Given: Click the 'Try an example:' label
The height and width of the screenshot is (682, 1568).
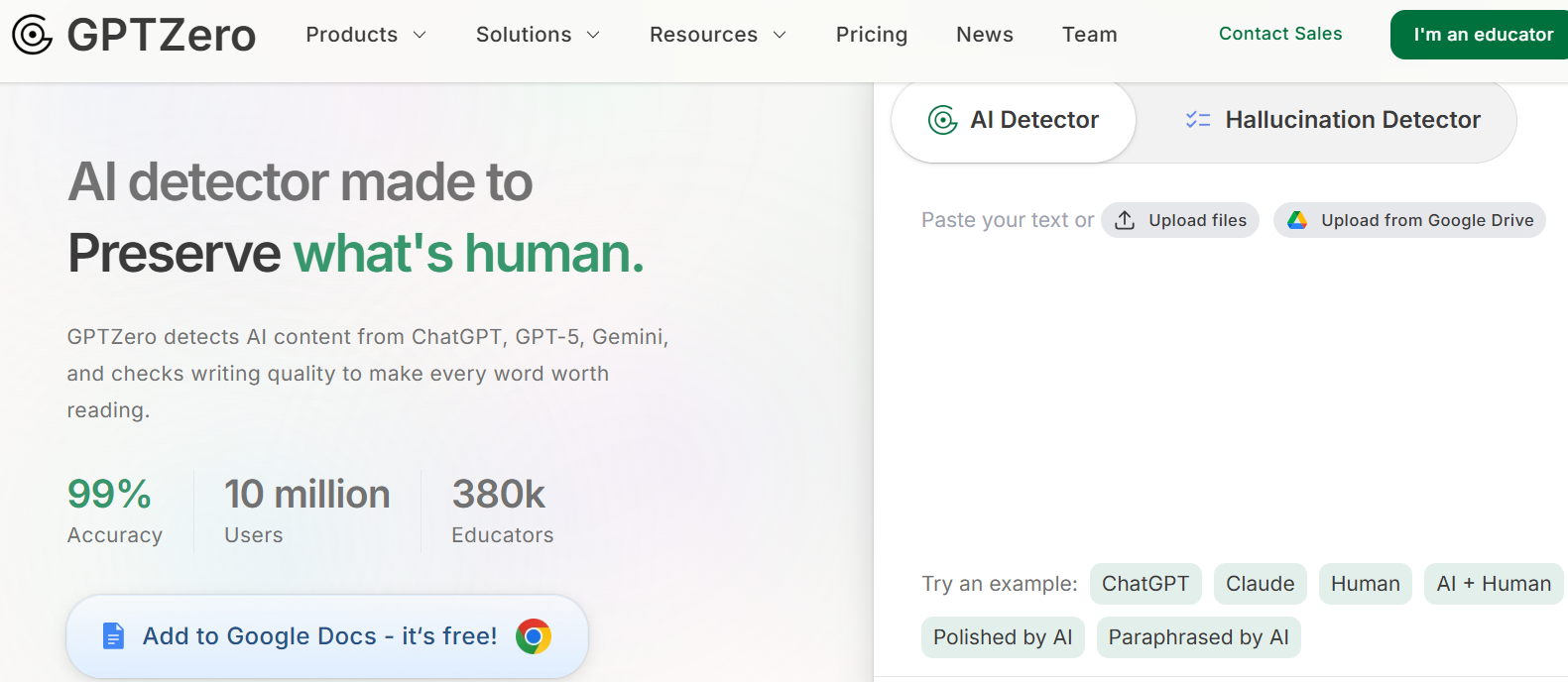Looking at the screenshot, I should (1000, 584).
